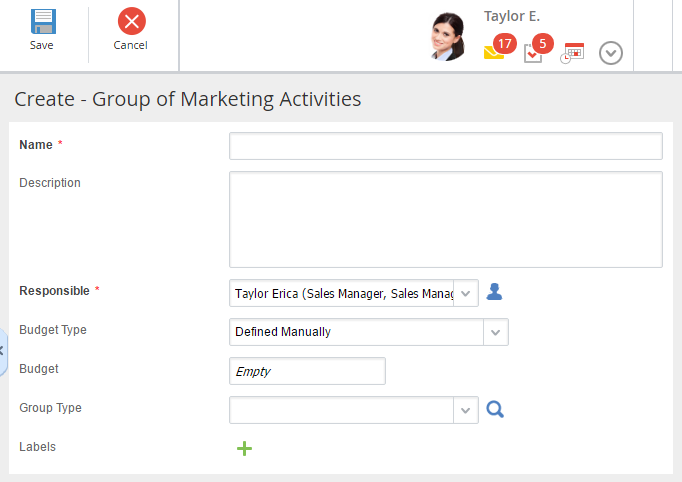Screen dimensions: 682x482
Task: Click the Group Type input box
Action: click(341, 410)
